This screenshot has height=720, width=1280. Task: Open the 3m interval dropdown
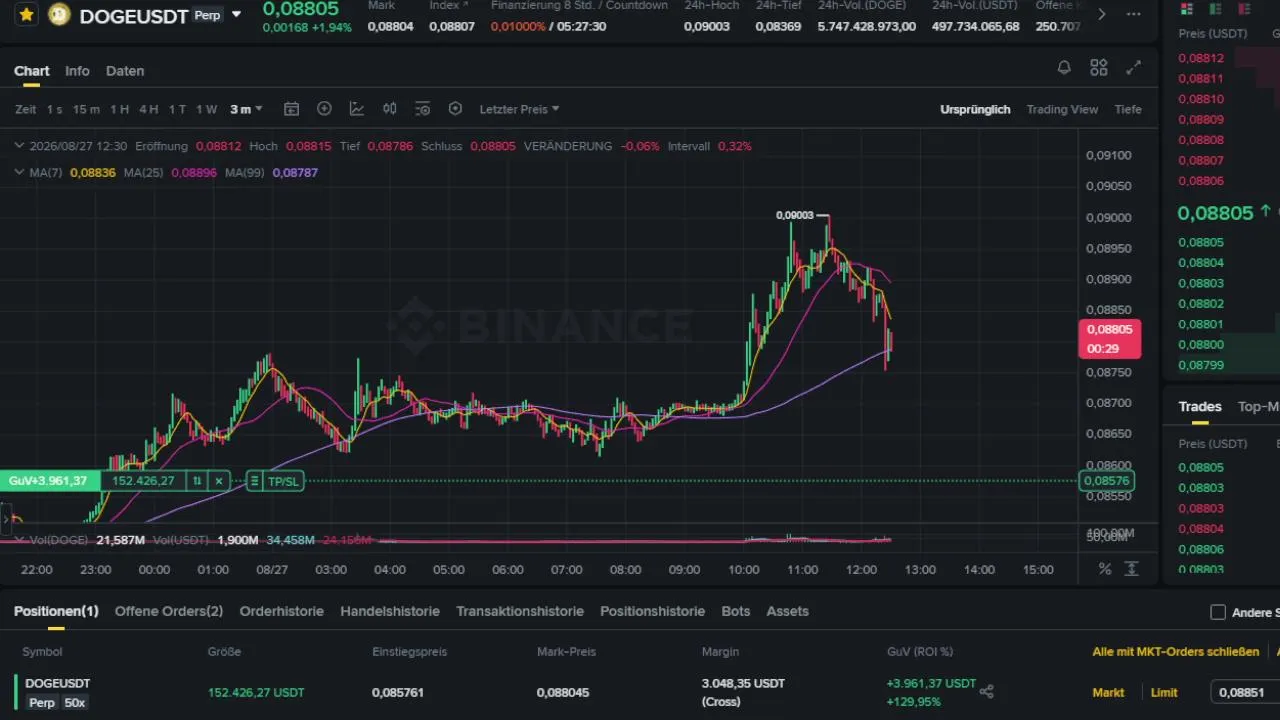coord(246,109)
